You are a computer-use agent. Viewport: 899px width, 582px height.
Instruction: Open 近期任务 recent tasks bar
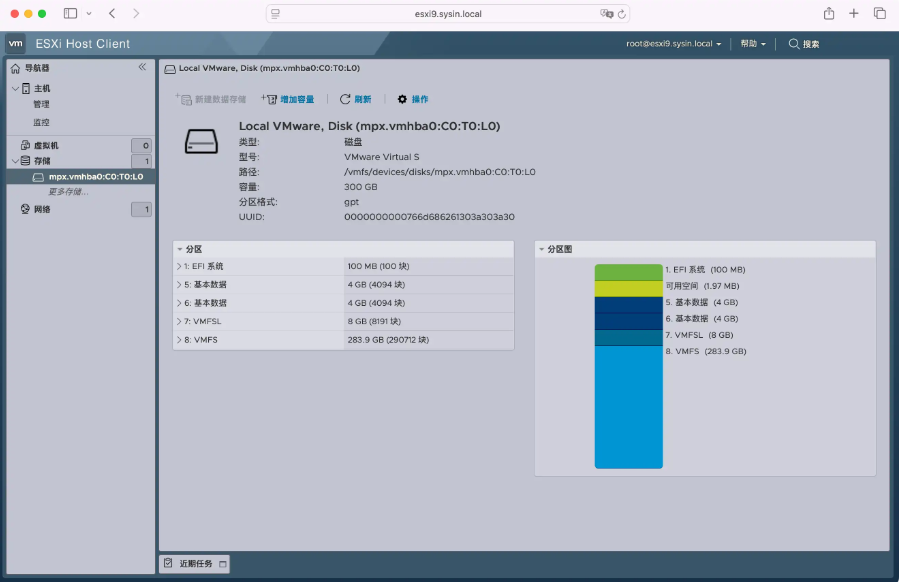coord(195,564)
